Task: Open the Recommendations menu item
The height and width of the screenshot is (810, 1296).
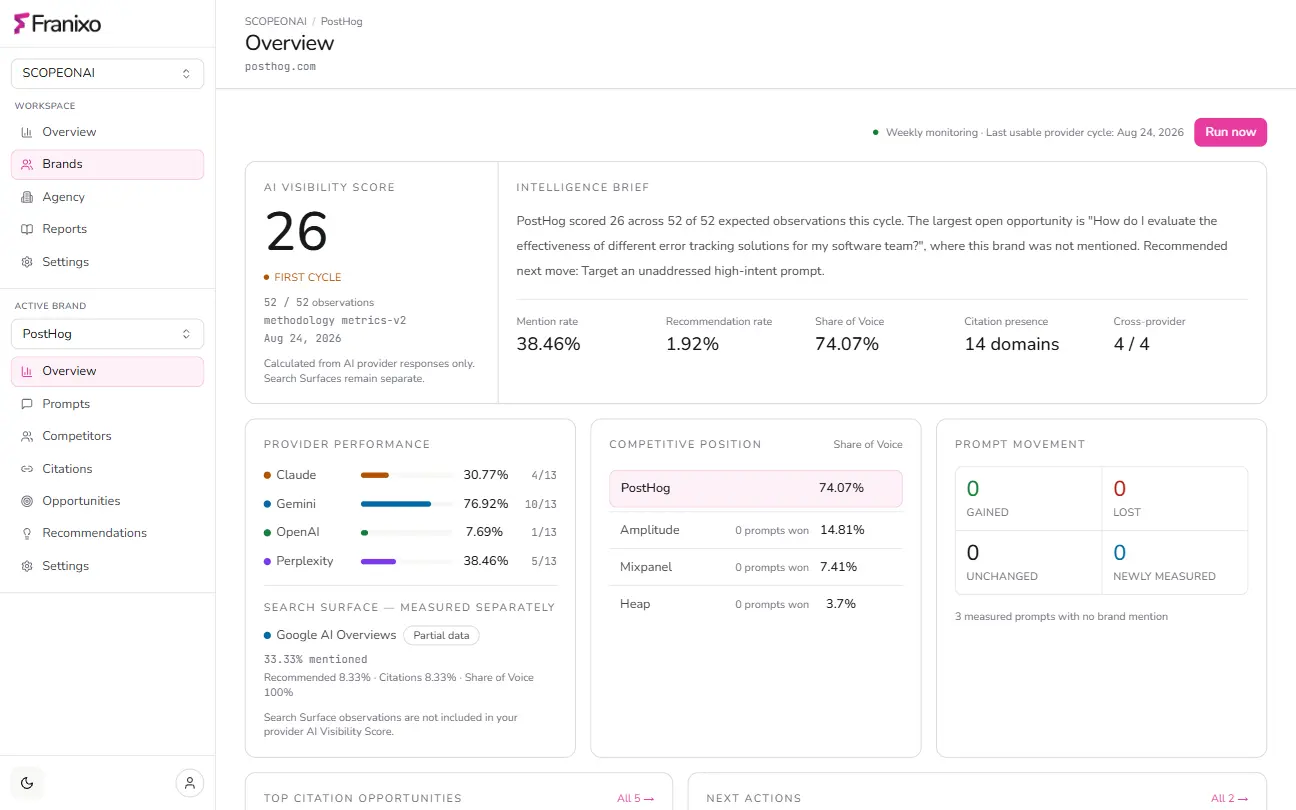Action: (x=107, y=533)
